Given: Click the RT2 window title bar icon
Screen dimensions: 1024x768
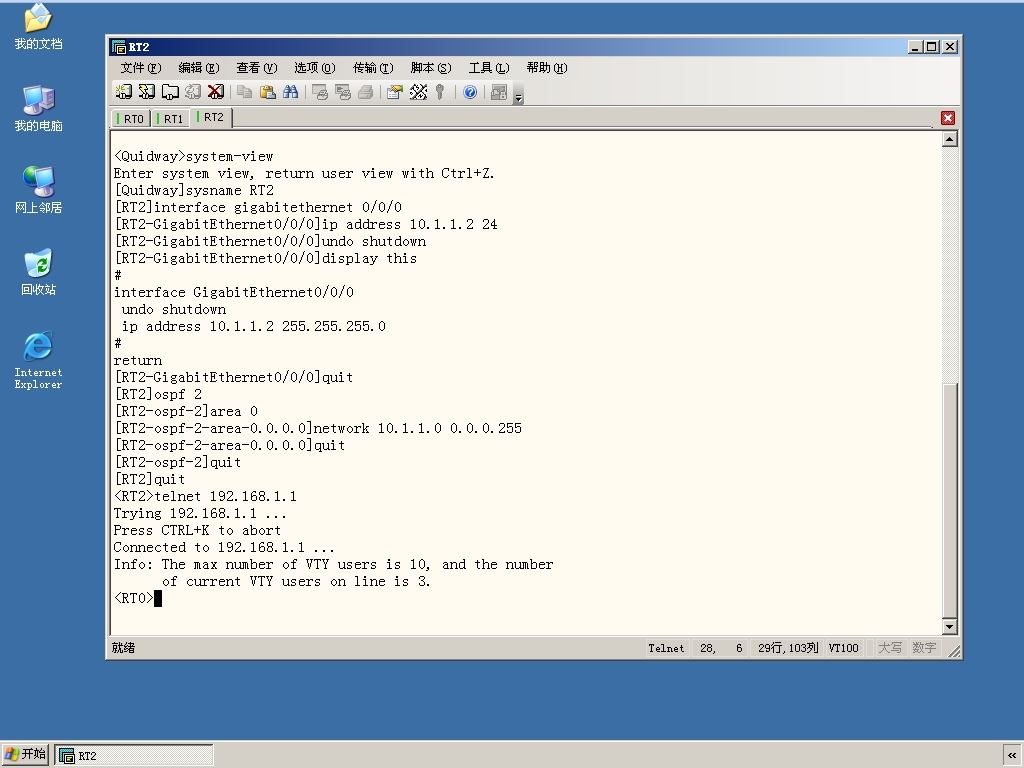Looking at the screenshot, I should point(119,47).
